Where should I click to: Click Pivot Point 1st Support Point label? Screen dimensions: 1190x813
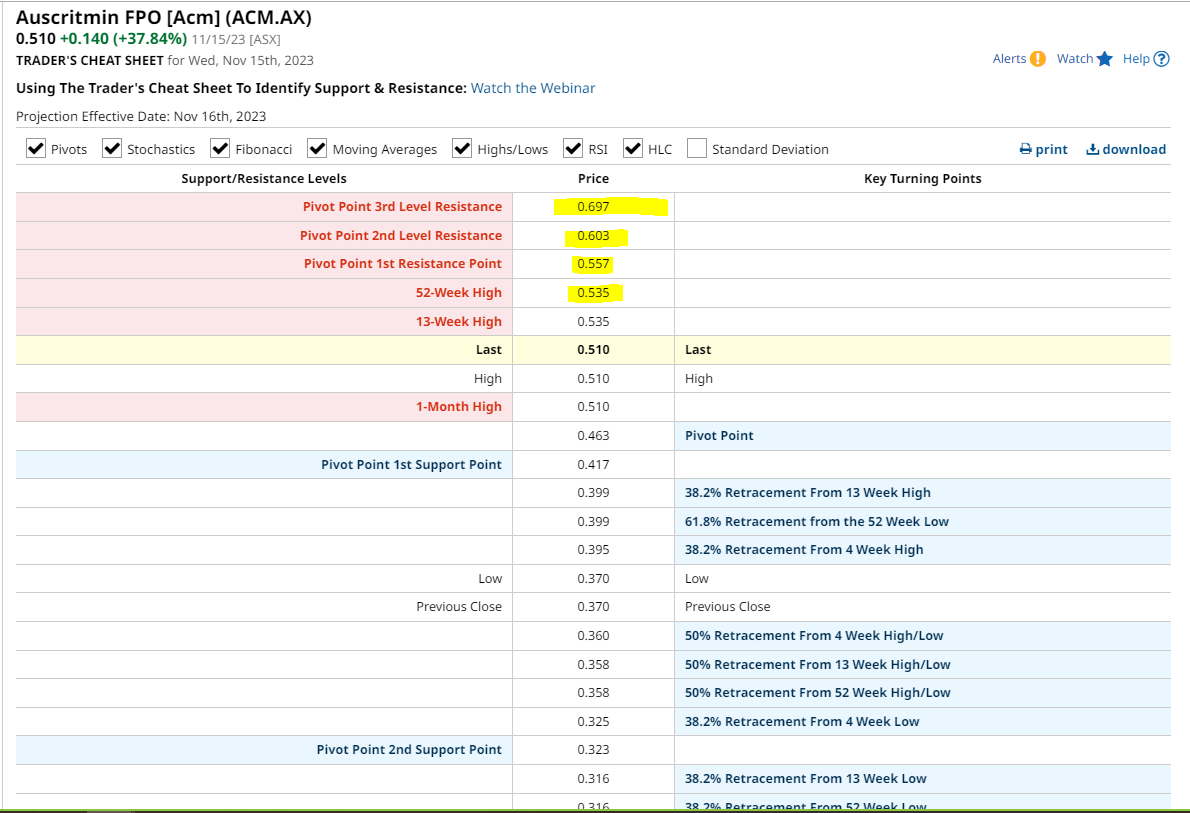coord(411,465)
